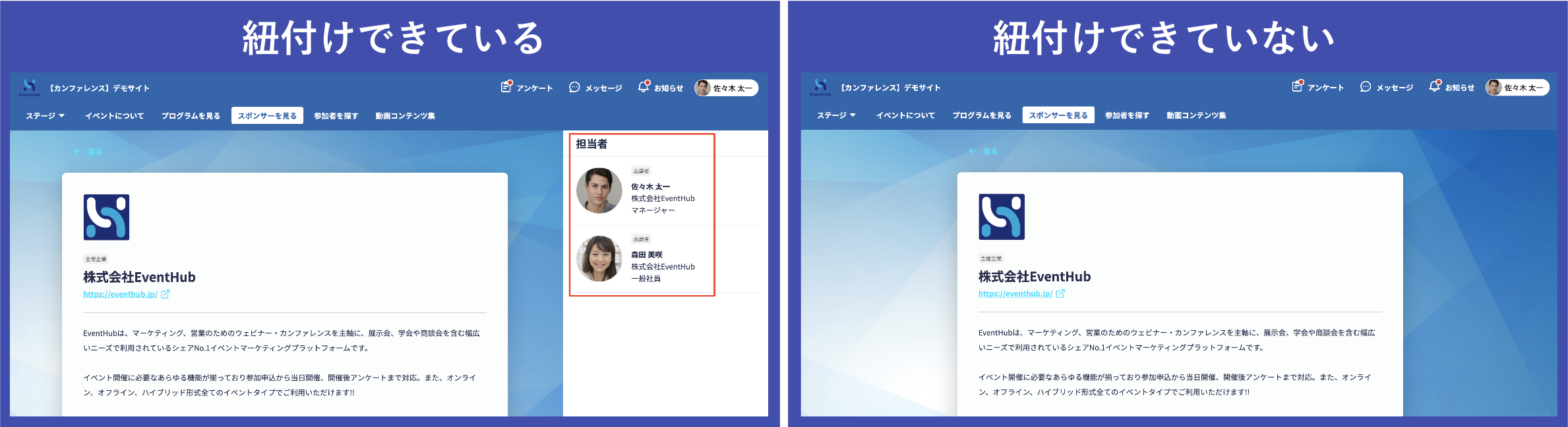Click 株式会社EventHub title on left card
The height and width of the screenshot is (427, 1568).
[139, 277]
